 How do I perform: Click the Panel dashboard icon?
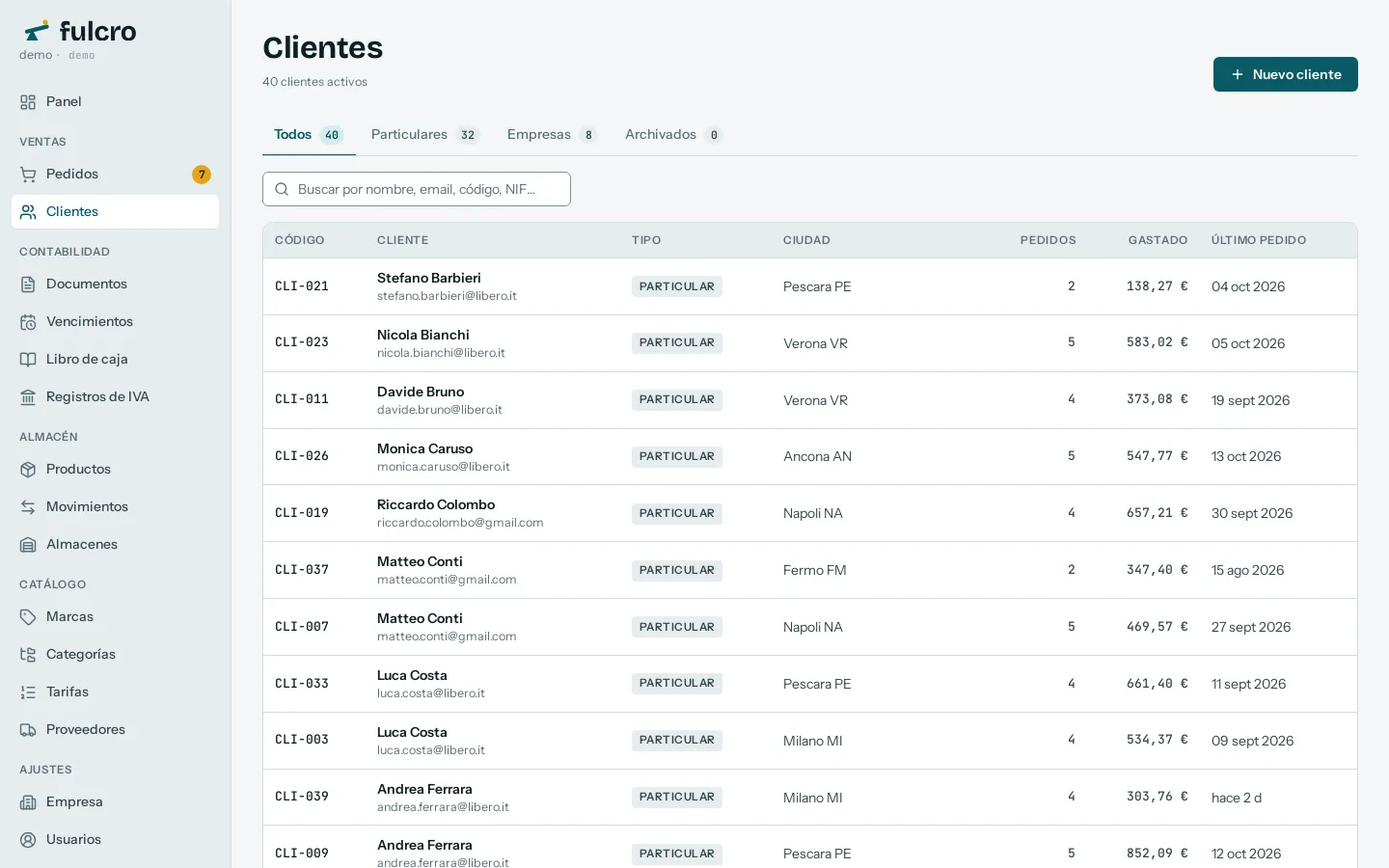pyautogui.click(x=28, y=102)
